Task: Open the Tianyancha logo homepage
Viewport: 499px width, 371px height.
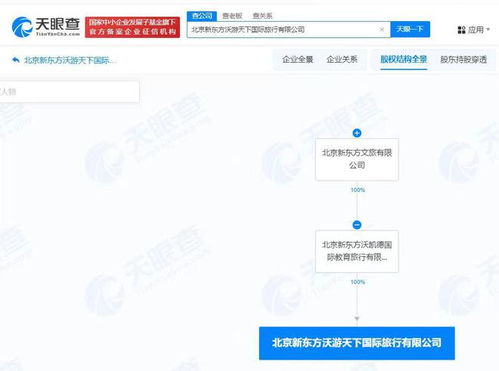Action: [46, 27]
